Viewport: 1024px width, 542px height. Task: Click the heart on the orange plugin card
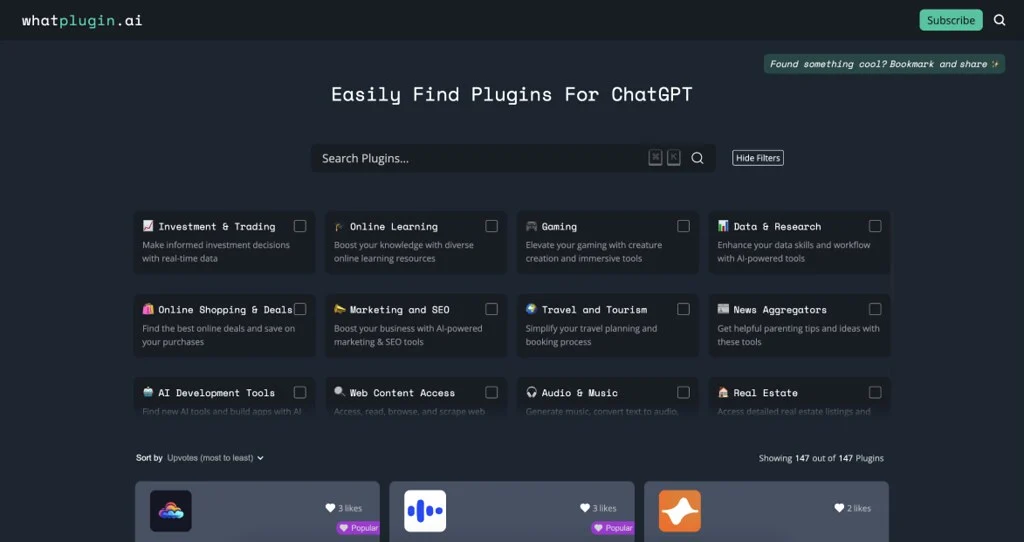(x=839, y=508)
